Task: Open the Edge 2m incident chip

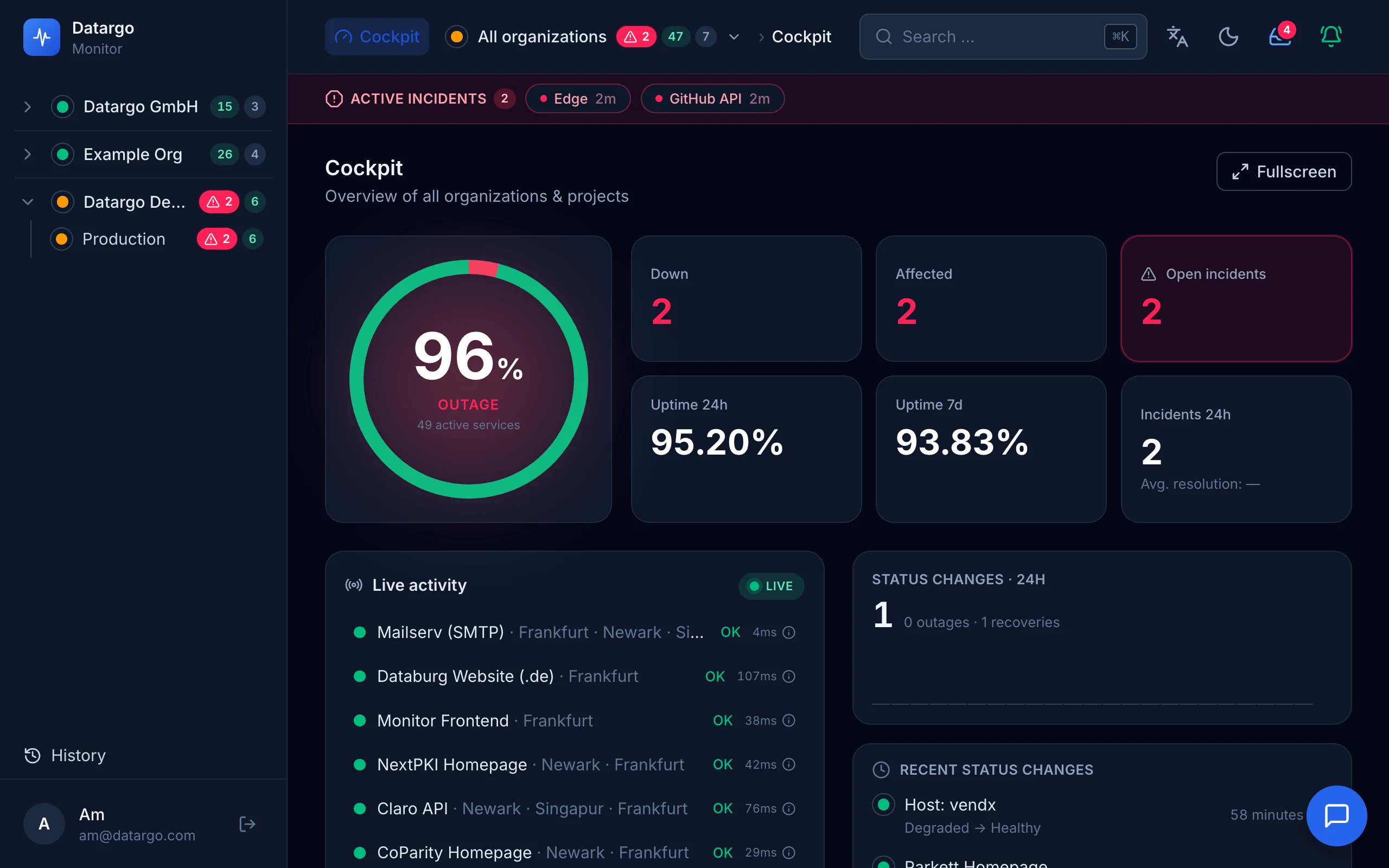Action: click(x=577, y=99)
